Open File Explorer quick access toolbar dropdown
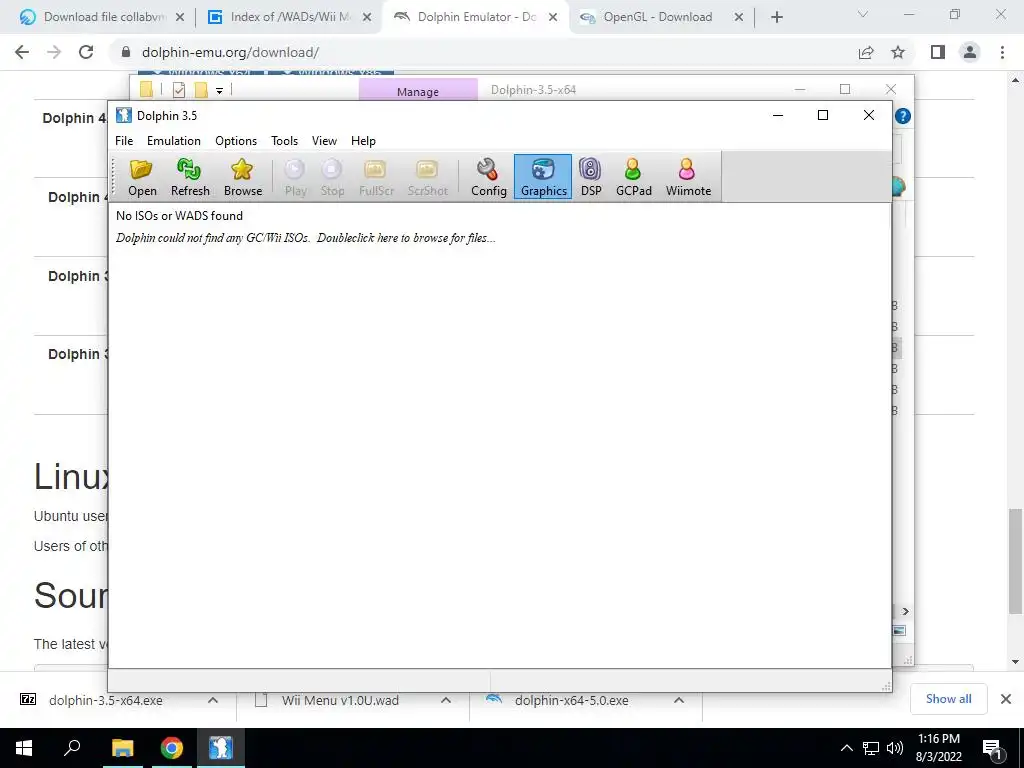This screenshot has height=768, width=1024. [x=219, y=91]
